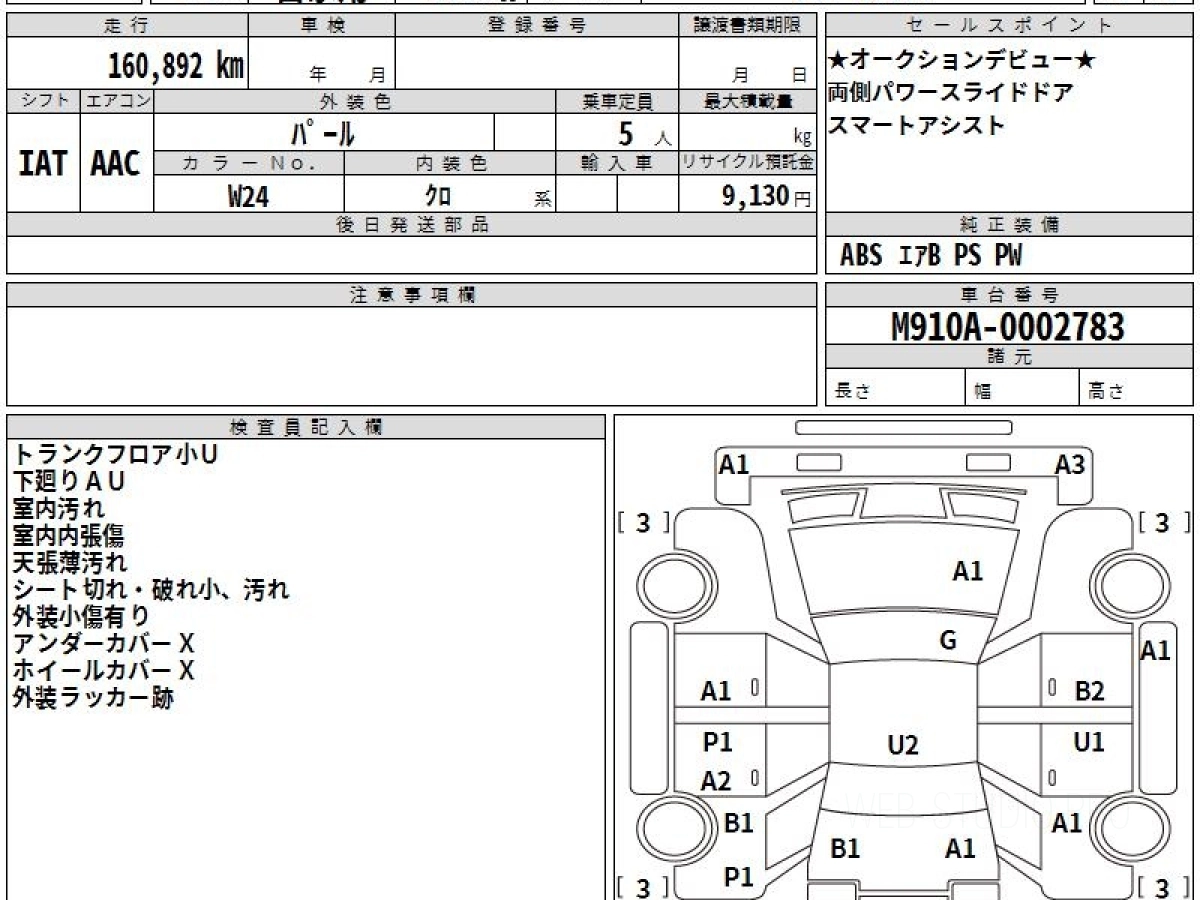This screenshot has width=1200, height=900.
Task: Click the 最大積載量 header
Action: [748, 101]
